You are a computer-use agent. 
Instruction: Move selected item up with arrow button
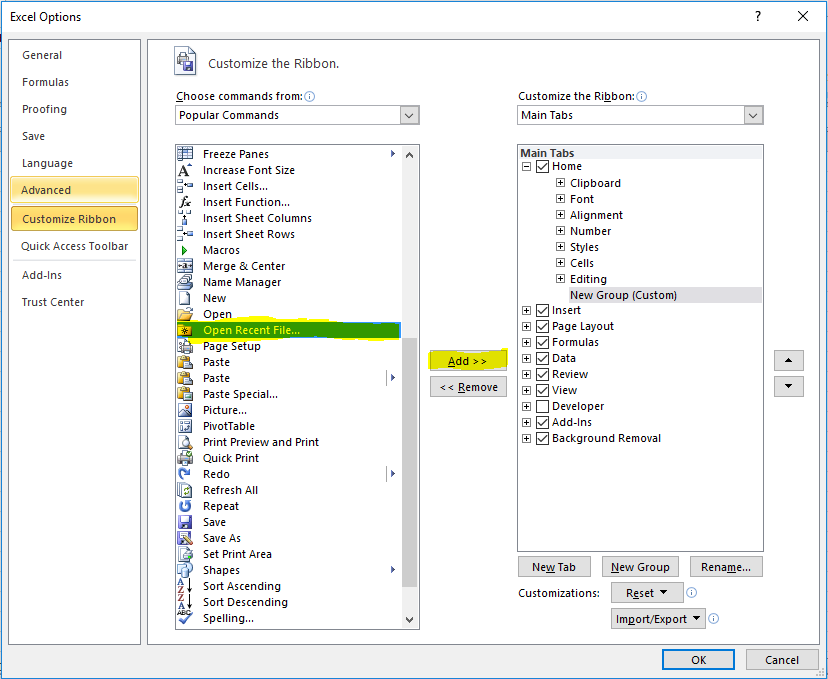(x=788, y=360)
